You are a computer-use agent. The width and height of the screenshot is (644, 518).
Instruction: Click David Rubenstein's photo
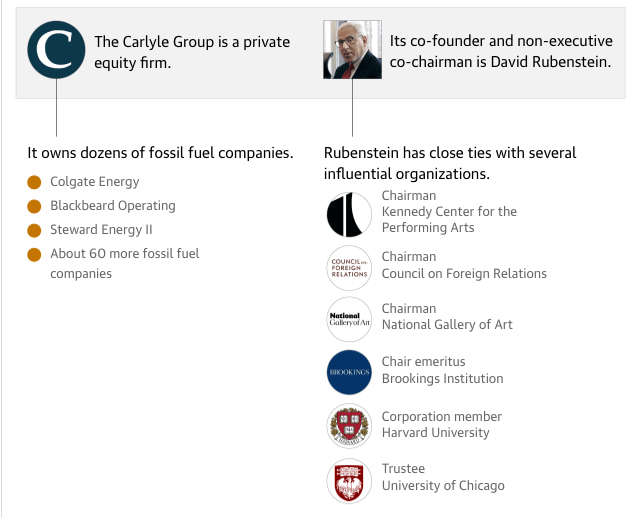[352, 50]
